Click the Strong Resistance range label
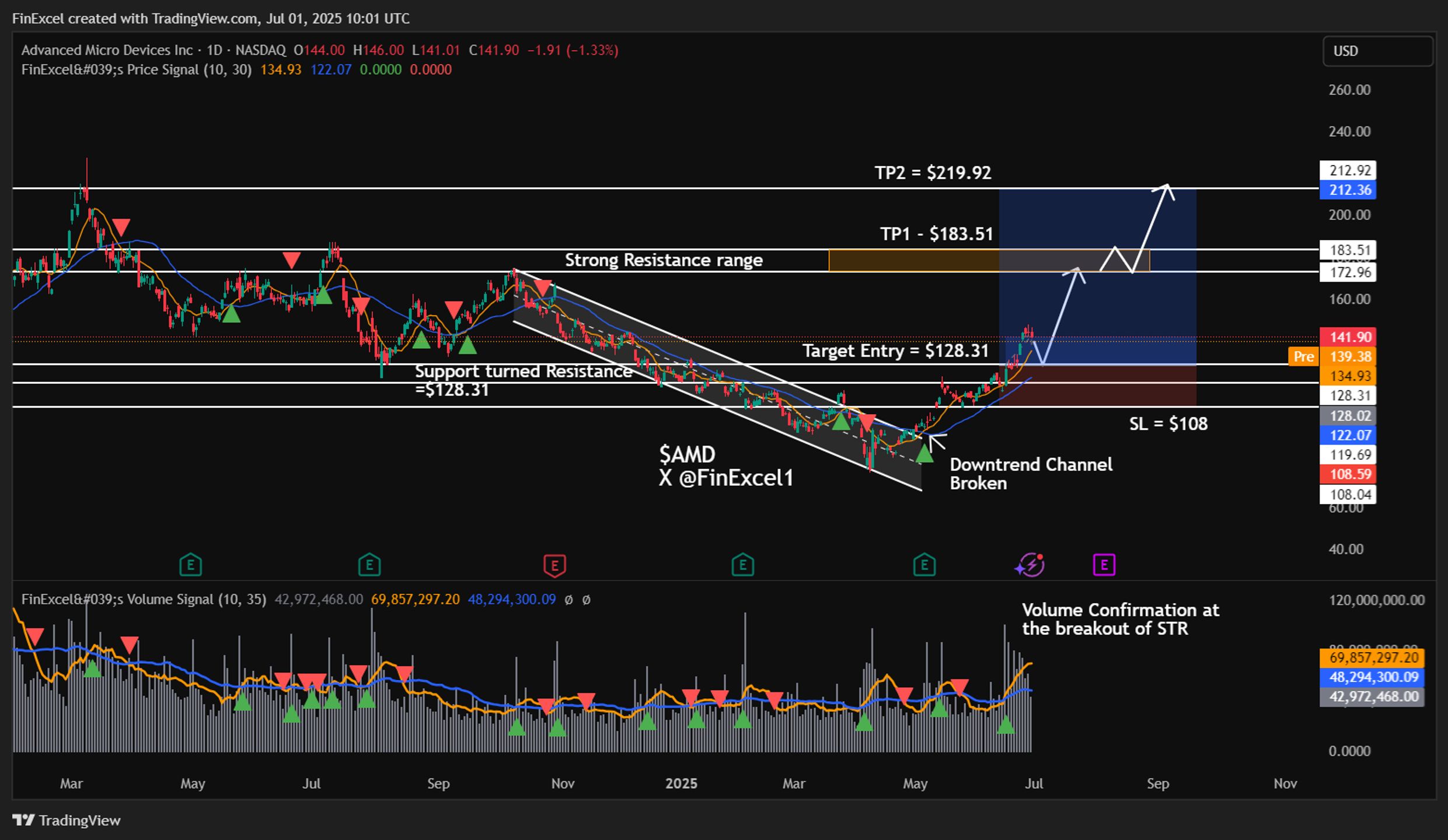 tap(664, 260)
